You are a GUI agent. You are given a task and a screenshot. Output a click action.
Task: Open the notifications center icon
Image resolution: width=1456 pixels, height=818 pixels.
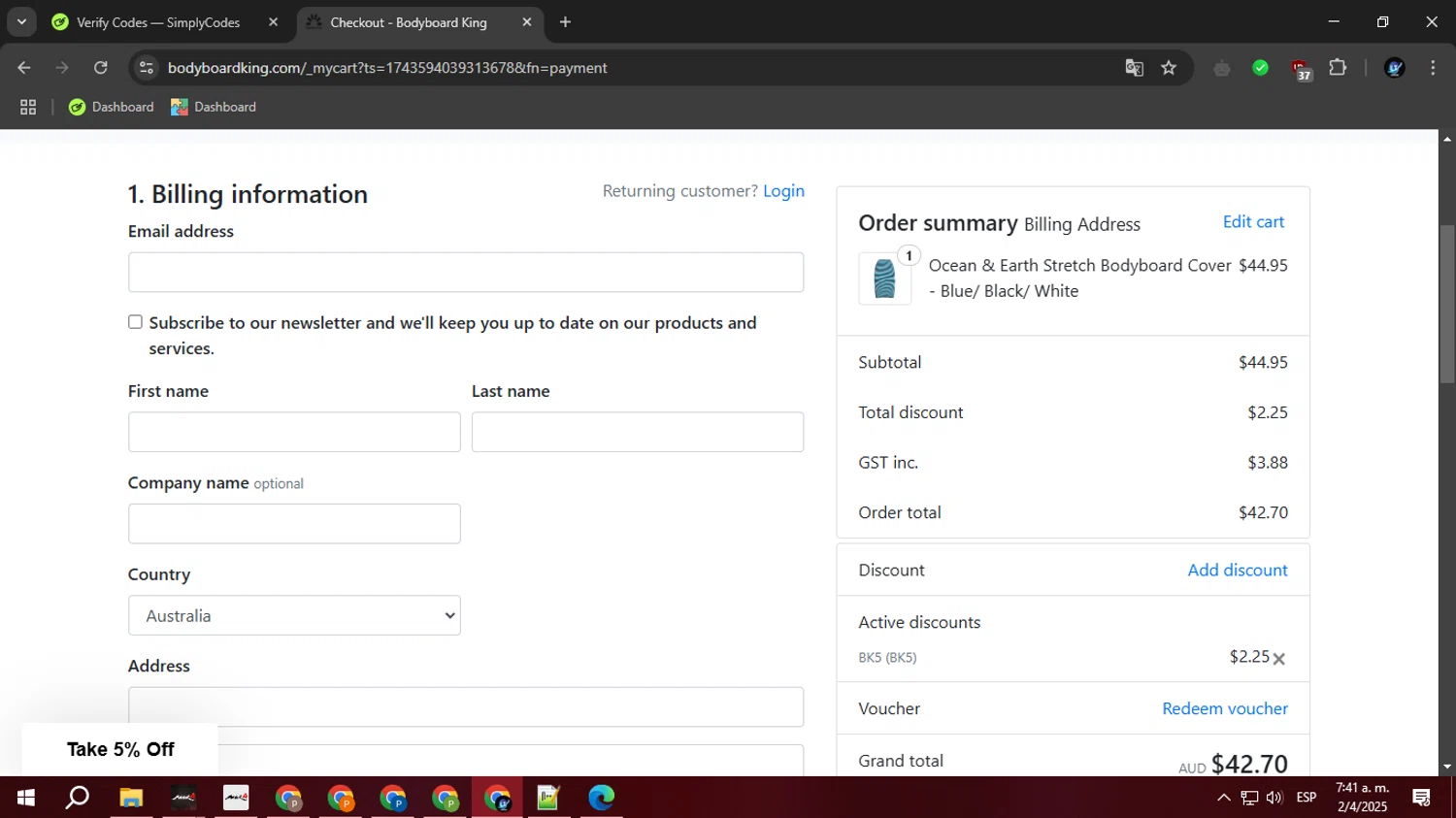pos(1422,798)
